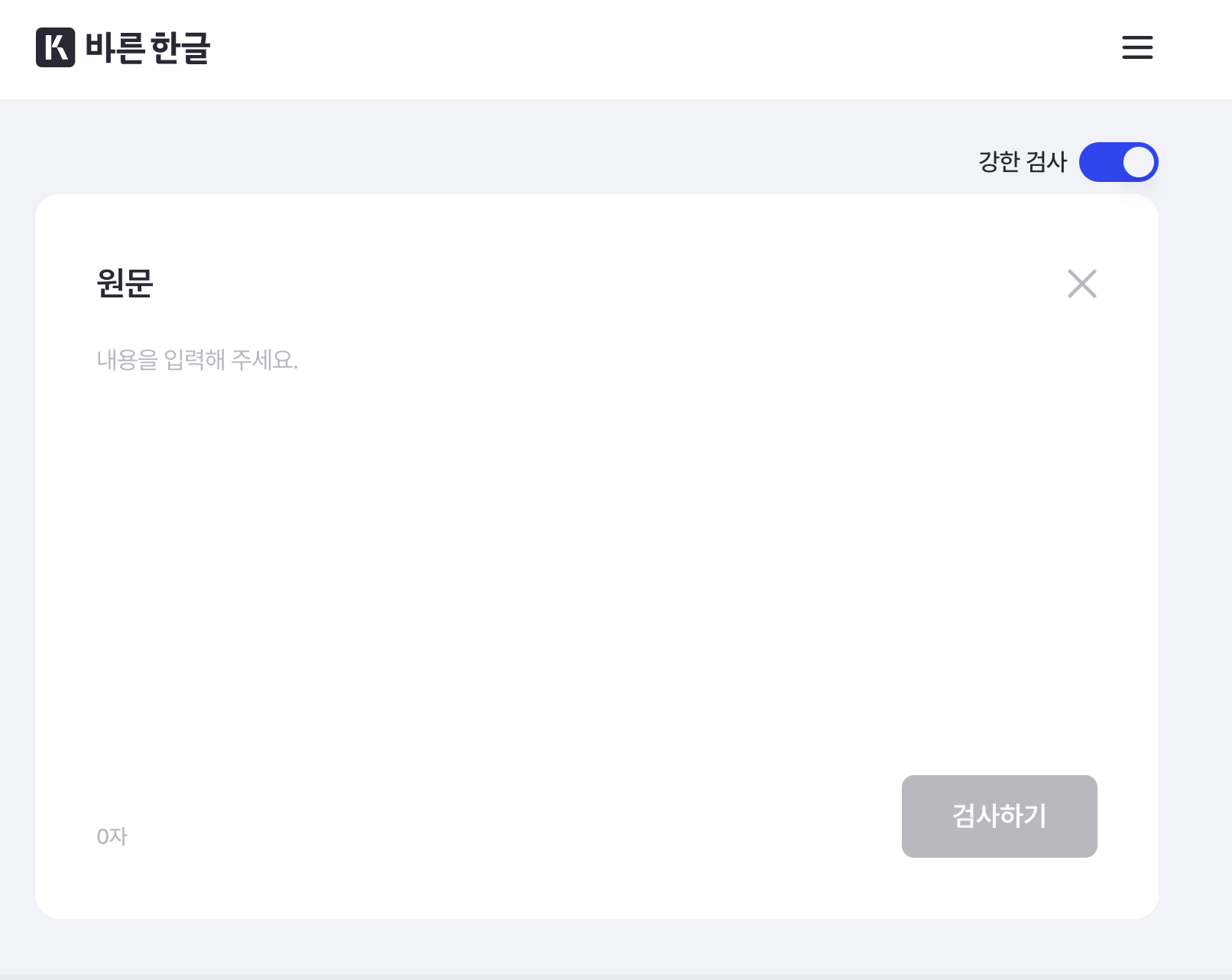Click the 강한 검사 label text

(1022, 161)
